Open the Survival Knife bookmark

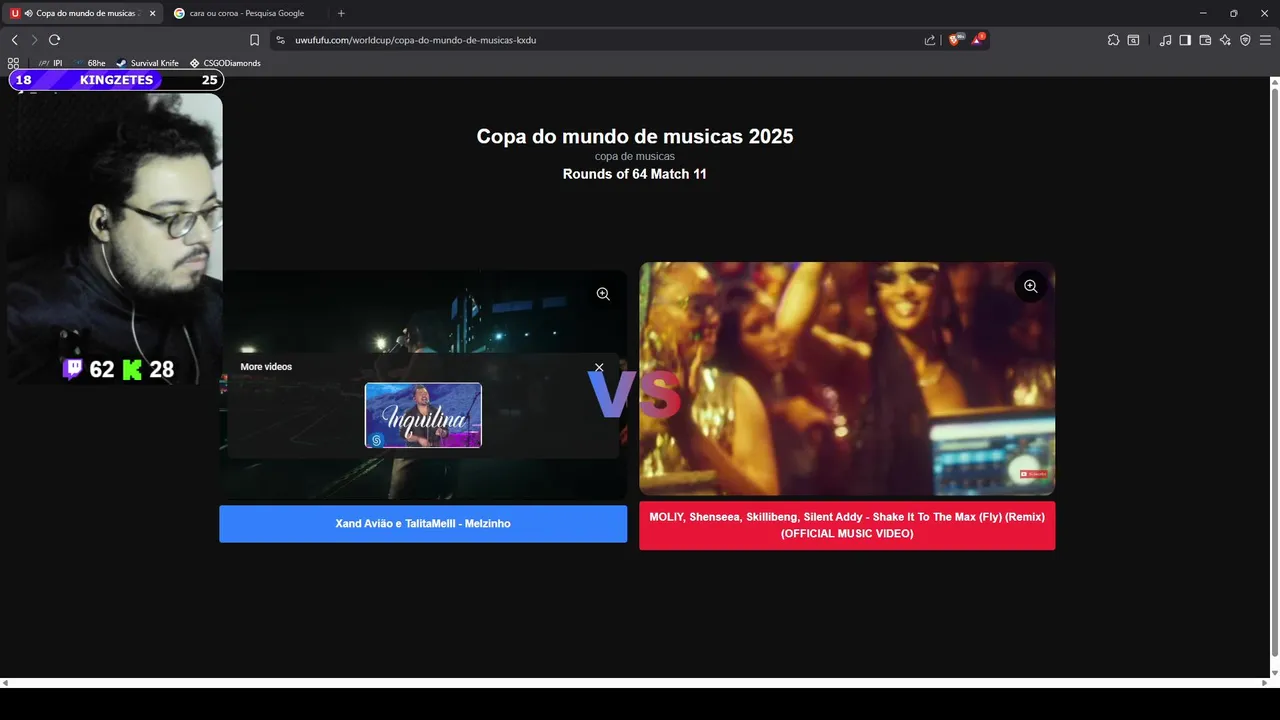click(147, 63)
